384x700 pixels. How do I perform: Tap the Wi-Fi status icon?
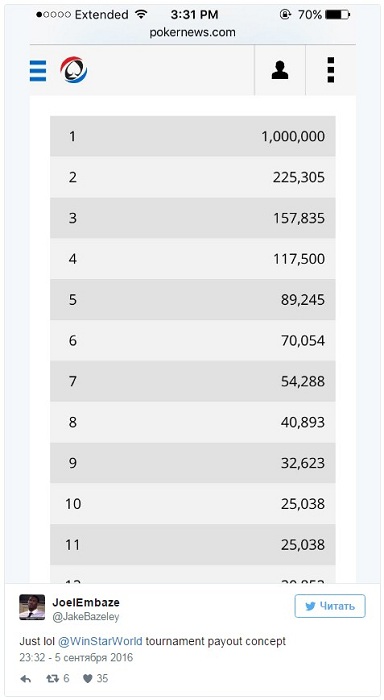141,14
